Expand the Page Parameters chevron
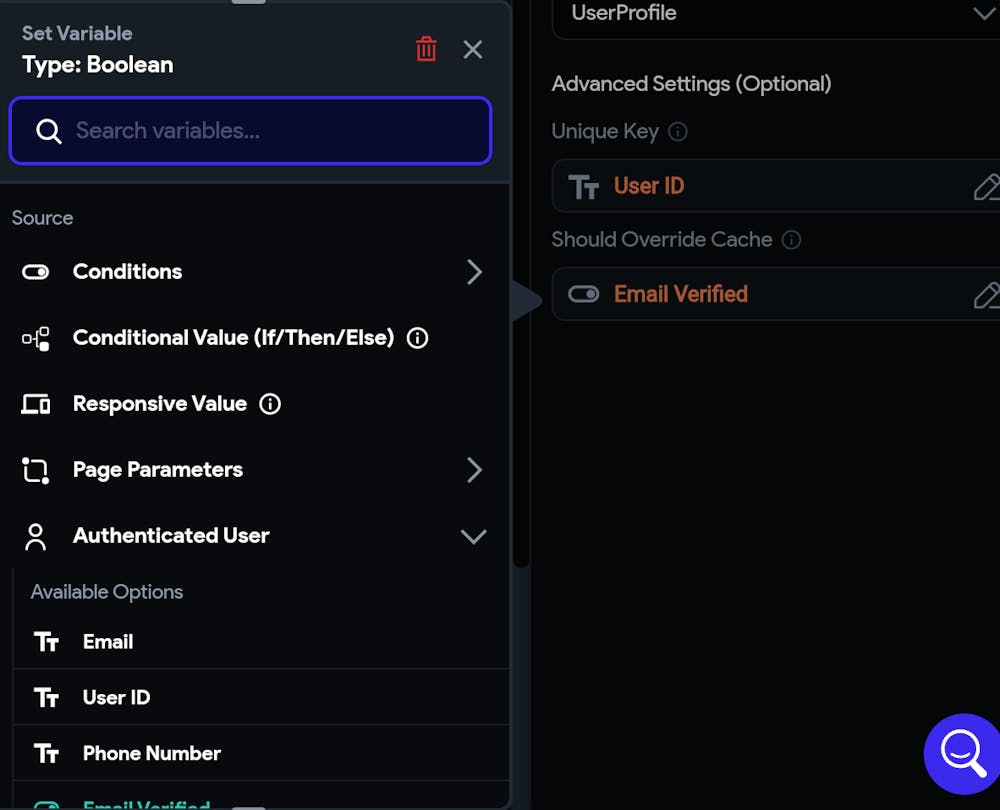Screen dimensions: 1000x810 pos(474,470)
